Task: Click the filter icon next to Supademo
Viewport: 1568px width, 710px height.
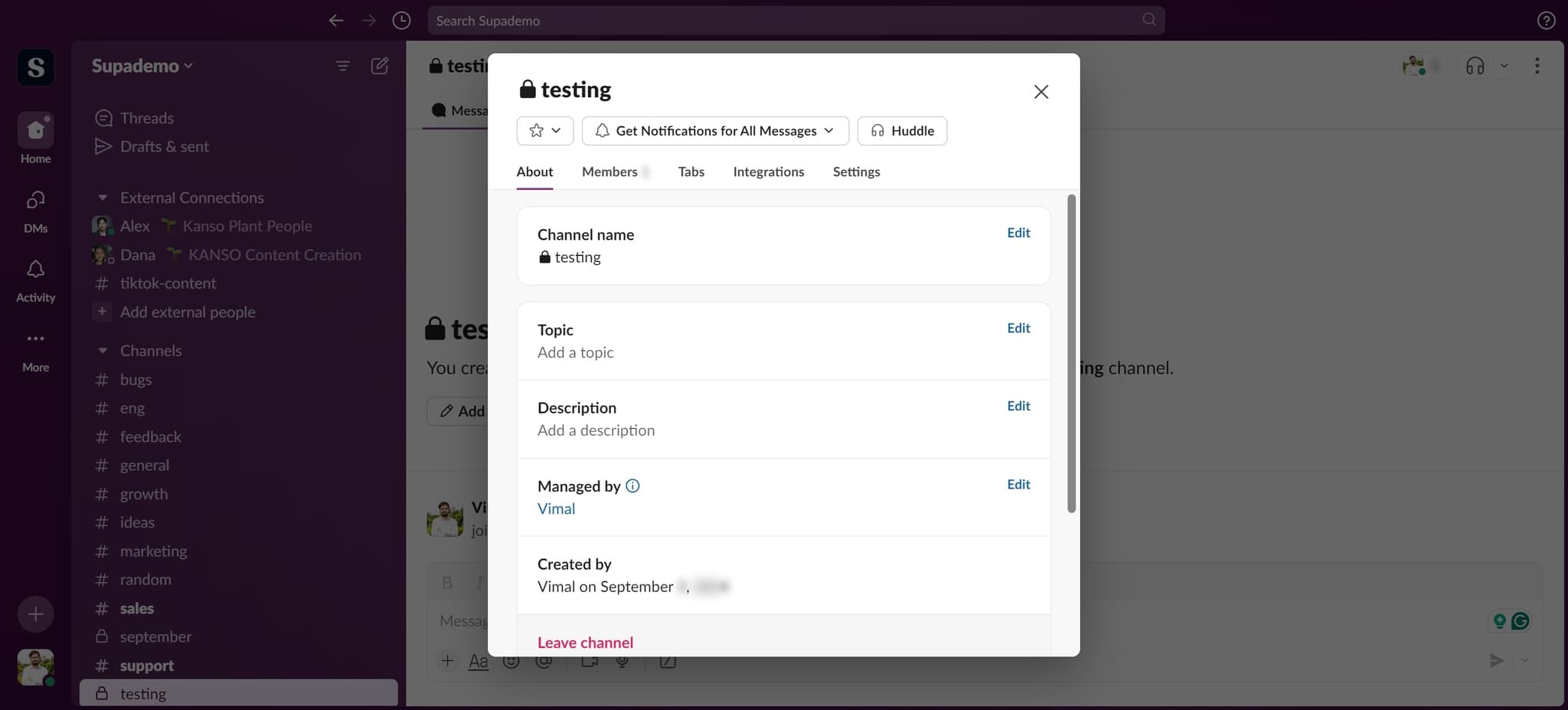Action: [342, 66]
